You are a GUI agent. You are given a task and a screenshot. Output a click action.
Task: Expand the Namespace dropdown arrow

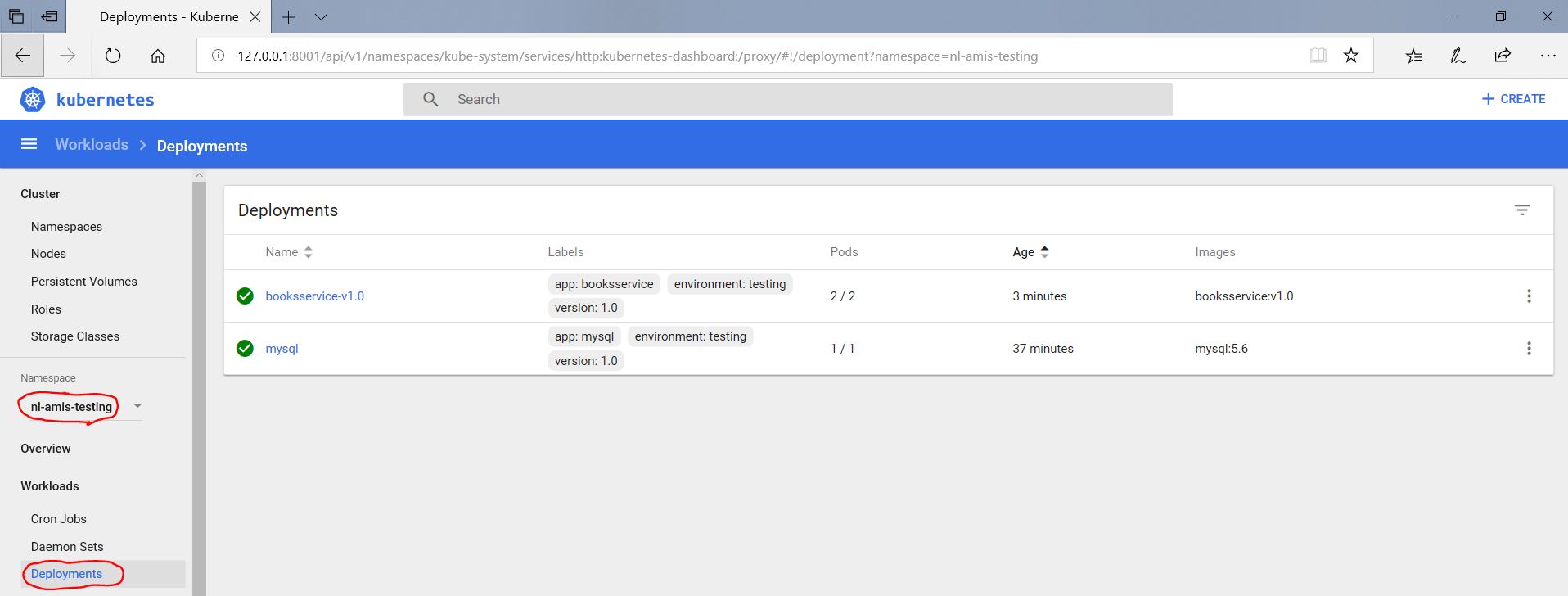pyautogui.click(x=137, y=406)
